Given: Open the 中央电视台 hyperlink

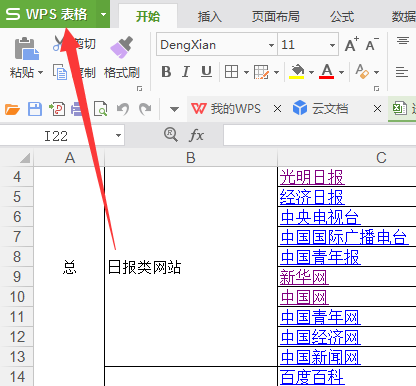Looking at the screenshot, I should 320,217.
